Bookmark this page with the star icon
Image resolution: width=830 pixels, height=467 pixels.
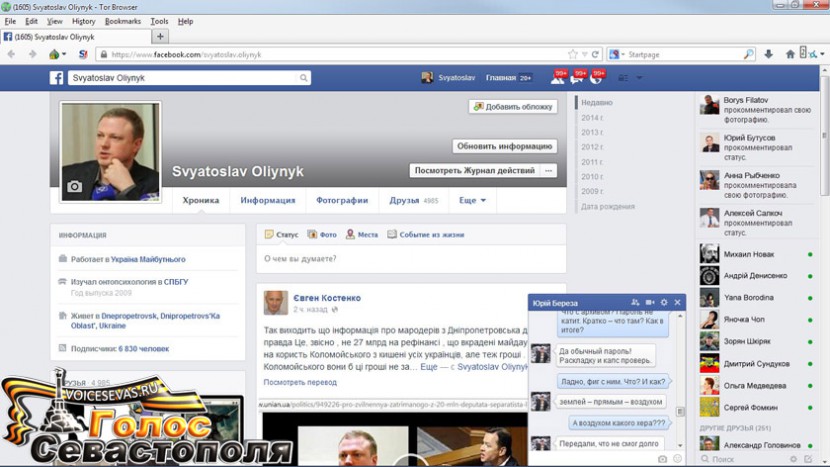[572, 54]
